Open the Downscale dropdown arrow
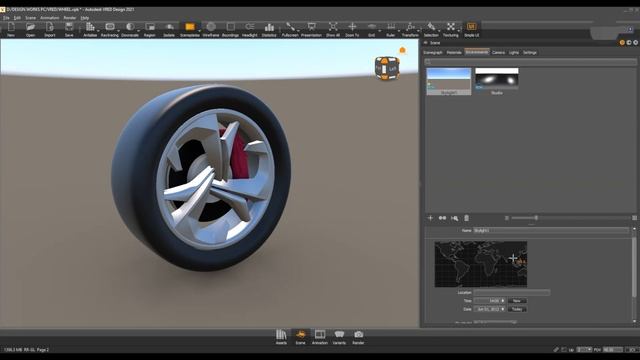This screenshot has width=640, height=360. click(x=138, y=31)
